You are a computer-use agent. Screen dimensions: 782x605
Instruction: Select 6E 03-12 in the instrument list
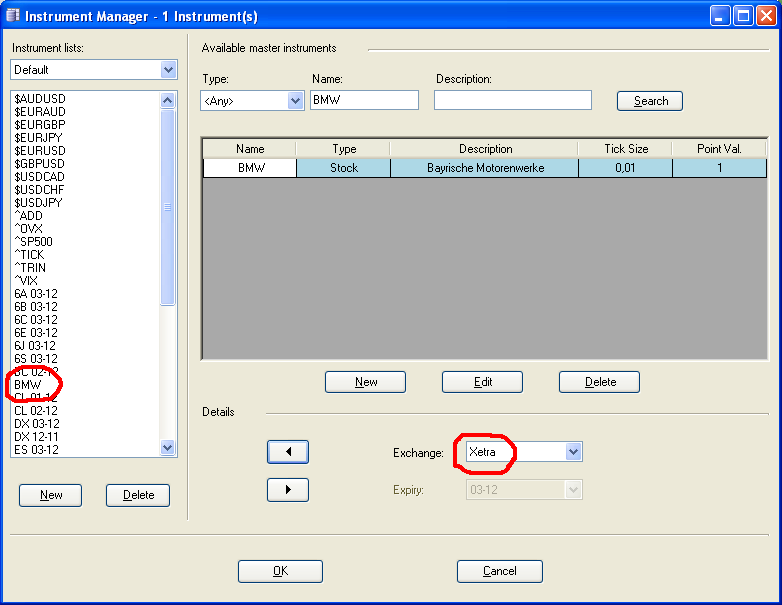[x=36, y=333]
